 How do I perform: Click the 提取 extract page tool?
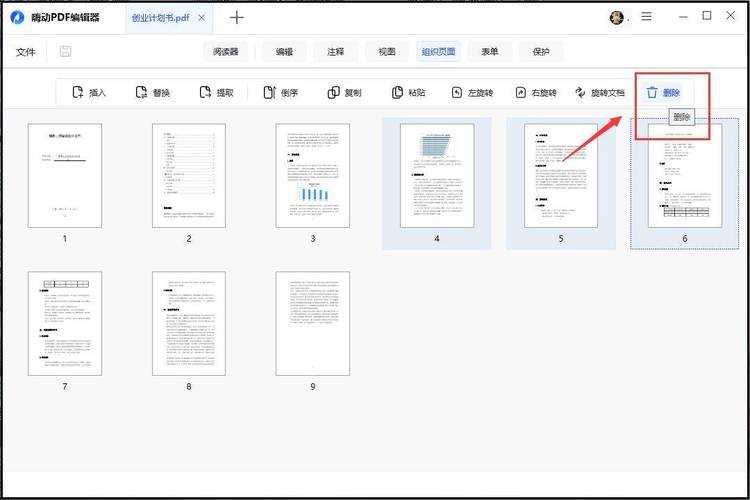(216, 92)
